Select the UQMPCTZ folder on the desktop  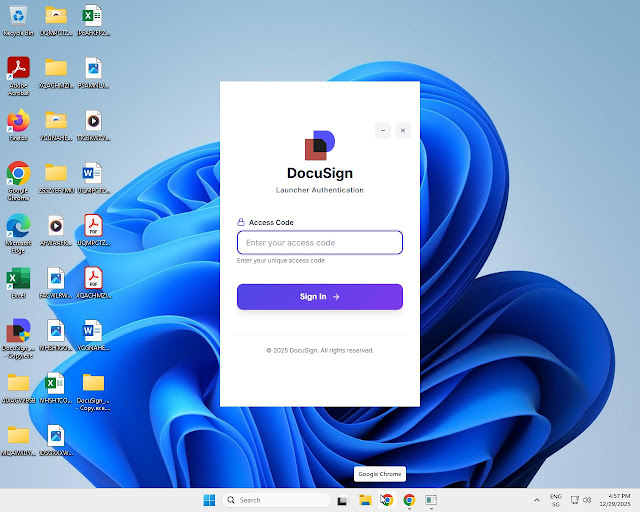[56, 21]
